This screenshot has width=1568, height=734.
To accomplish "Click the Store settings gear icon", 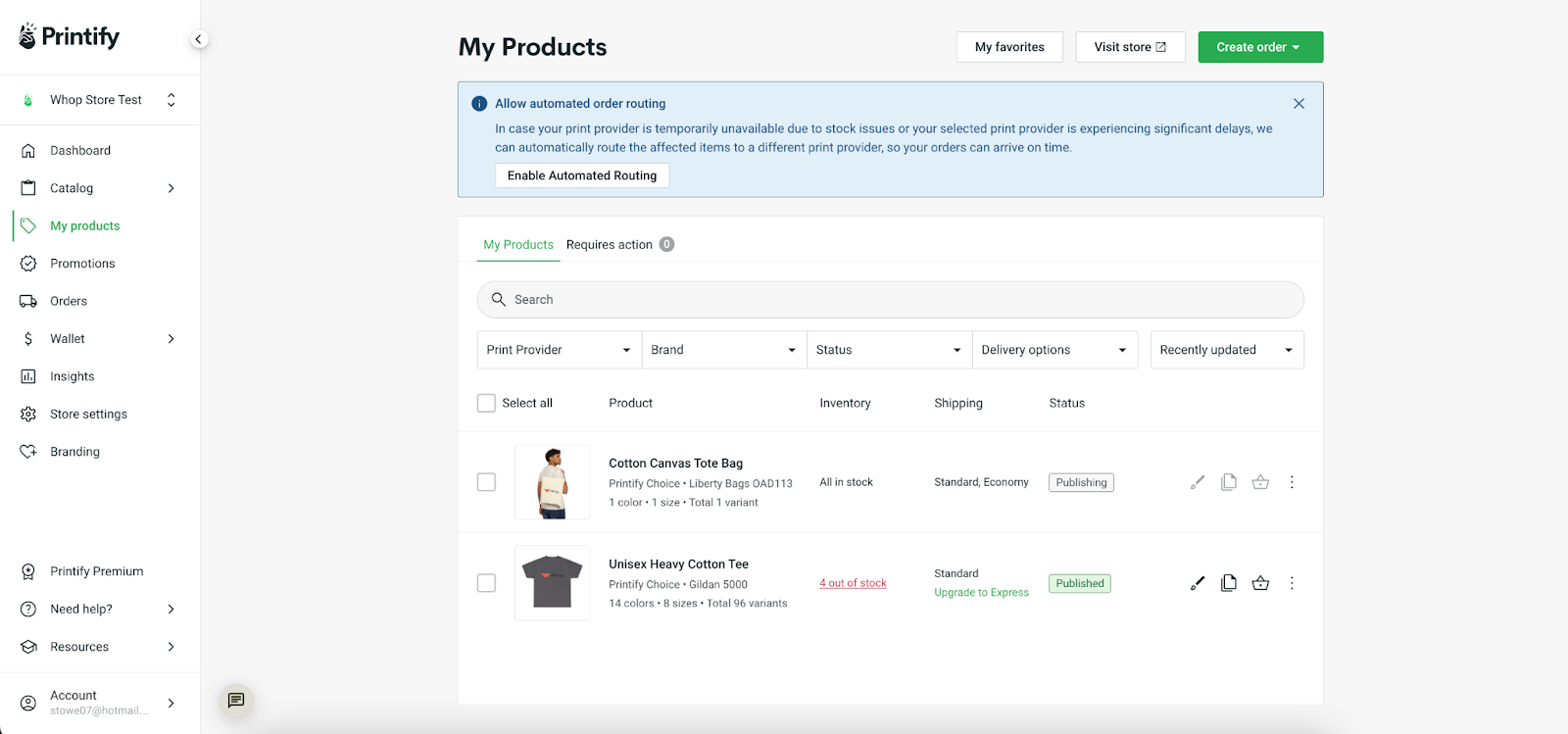I will pyautogui.click(x=28, y=415).
